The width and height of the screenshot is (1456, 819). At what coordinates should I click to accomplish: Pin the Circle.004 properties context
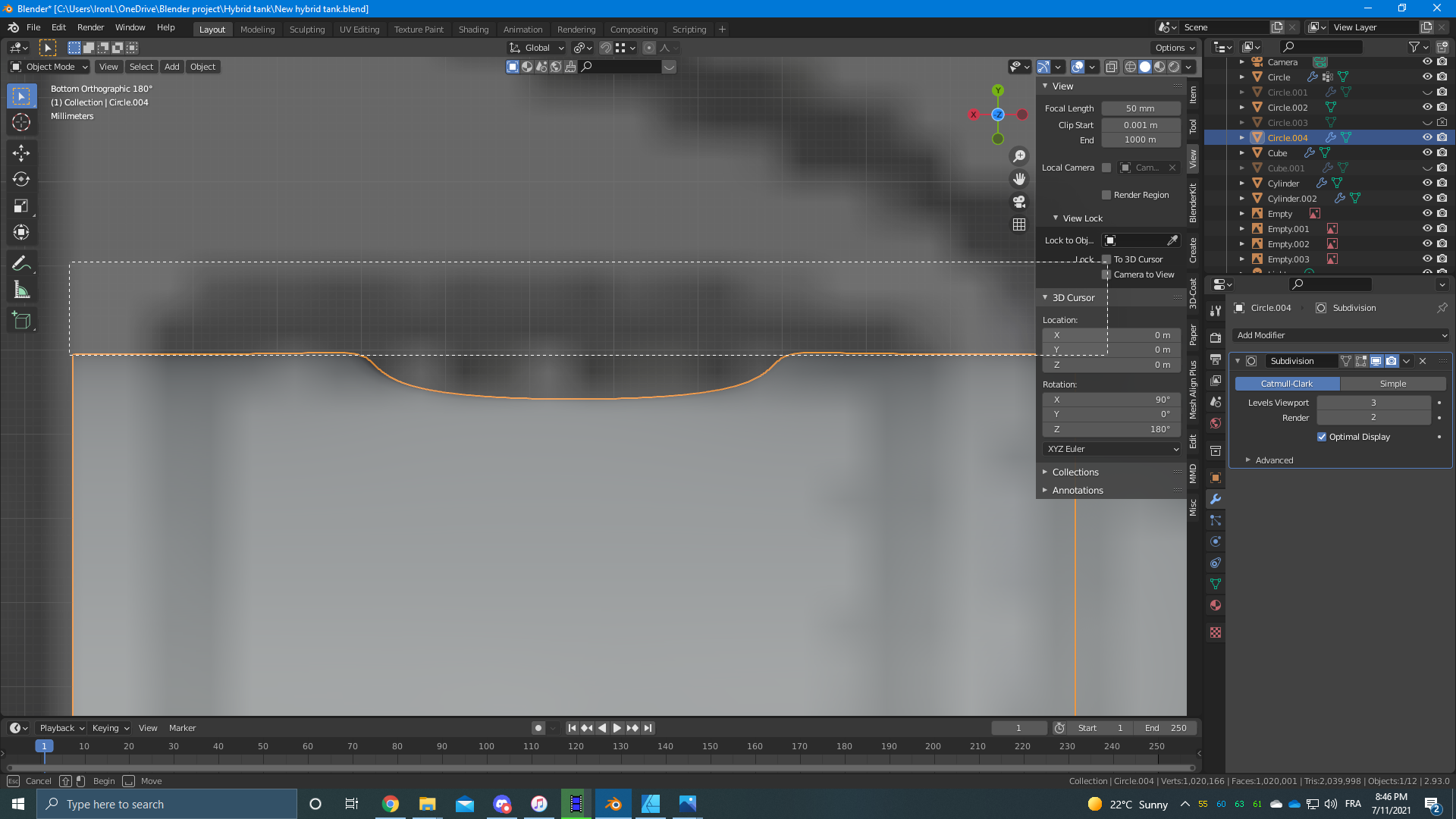click(x=1442, y=308)
